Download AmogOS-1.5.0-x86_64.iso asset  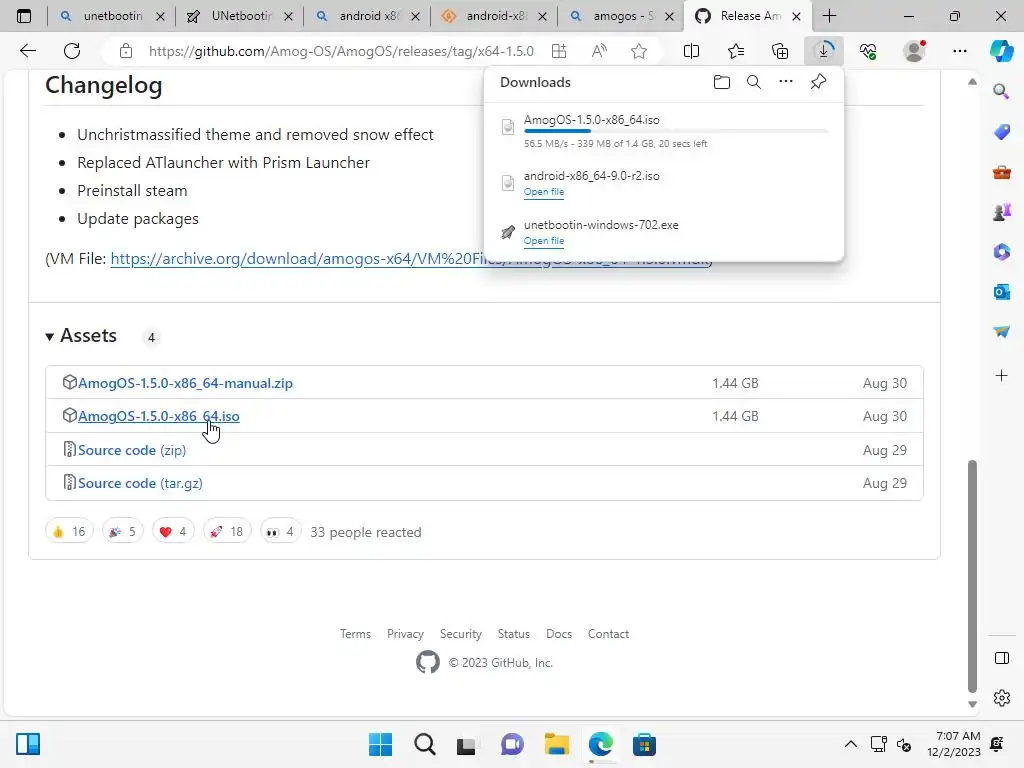coord(159,416)
